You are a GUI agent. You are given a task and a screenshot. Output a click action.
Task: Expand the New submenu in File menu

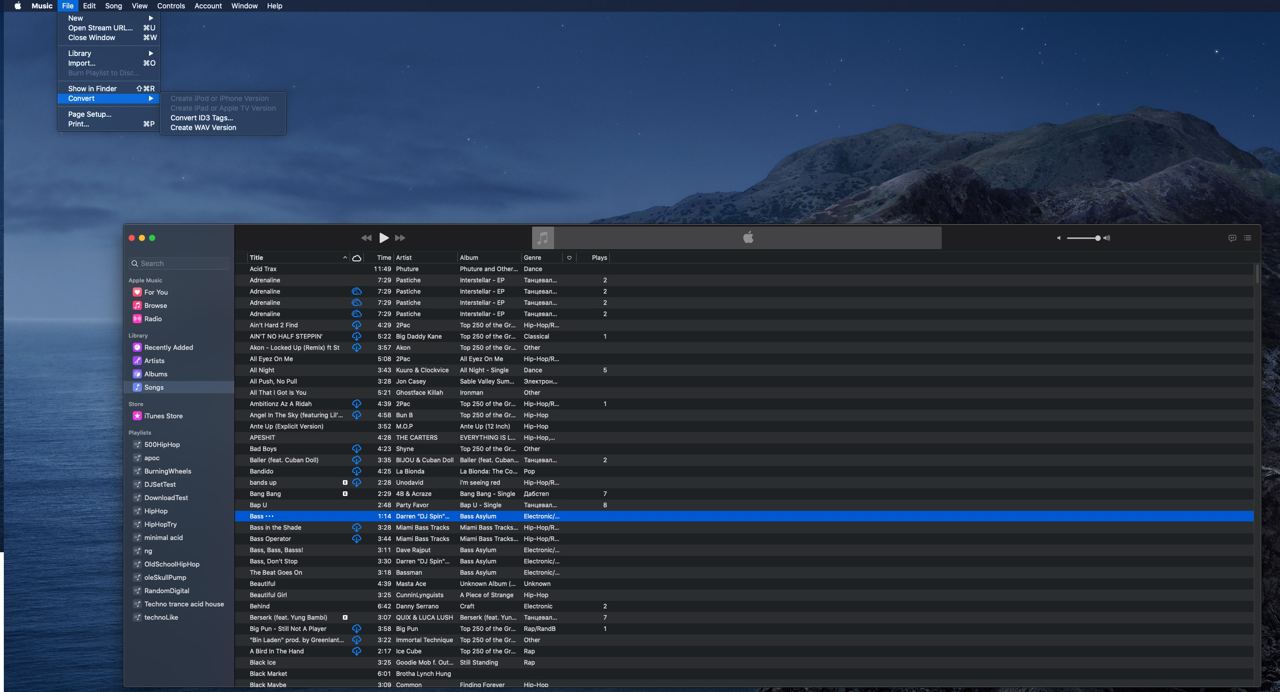coord(110,18)
